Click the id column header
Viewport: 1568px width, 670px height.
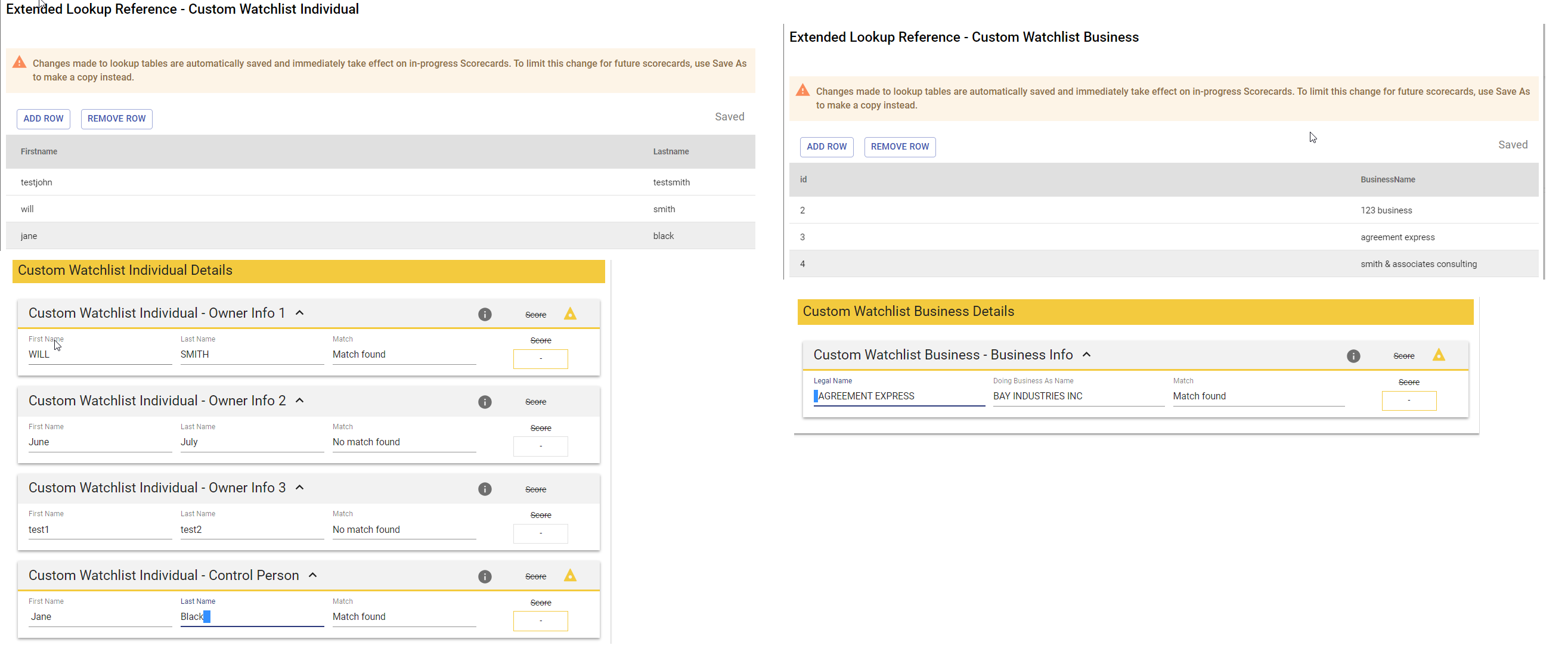click(803, 179)
